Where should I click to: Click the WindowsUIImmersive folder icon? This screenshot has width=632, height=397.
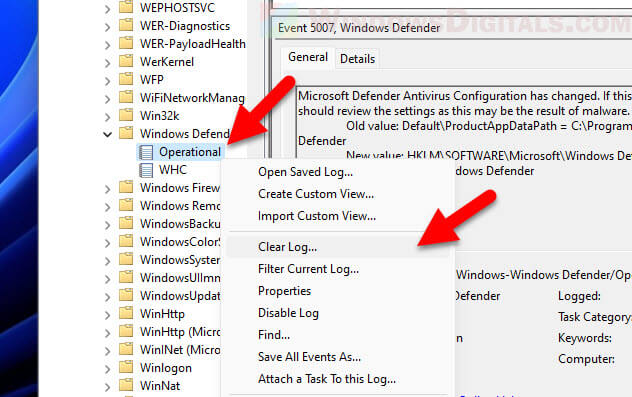pyautogui.click(x=126, y=277)
